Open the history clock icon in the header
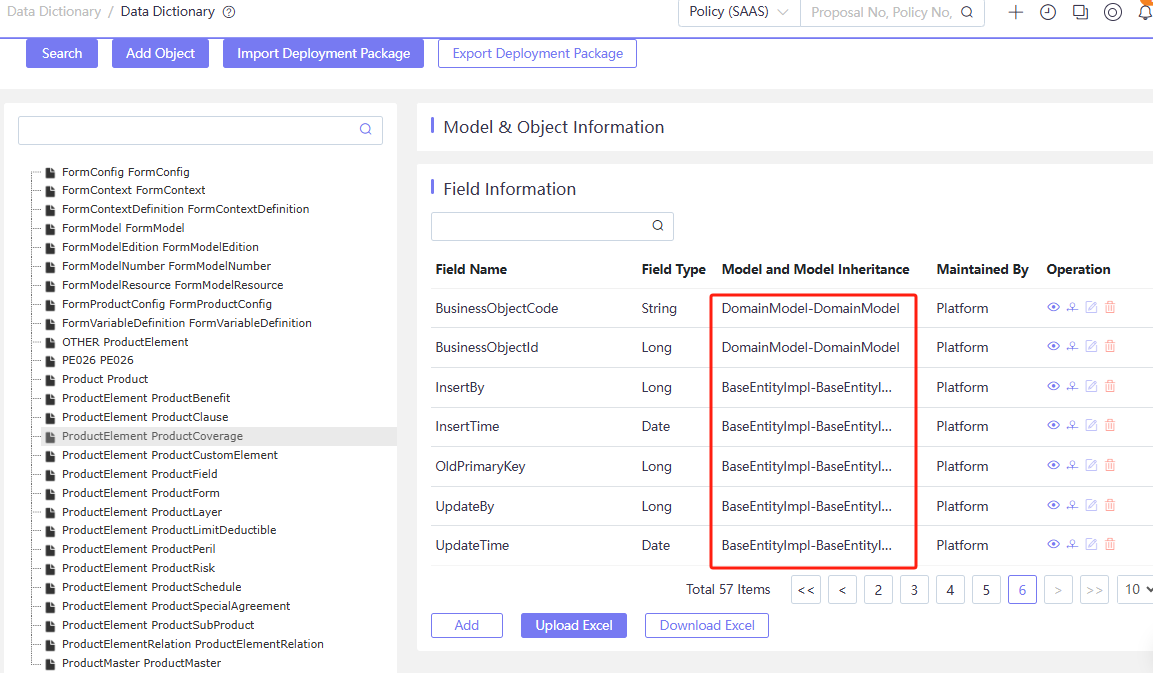The image size is (1172, 673). (x=1048, y=12)
